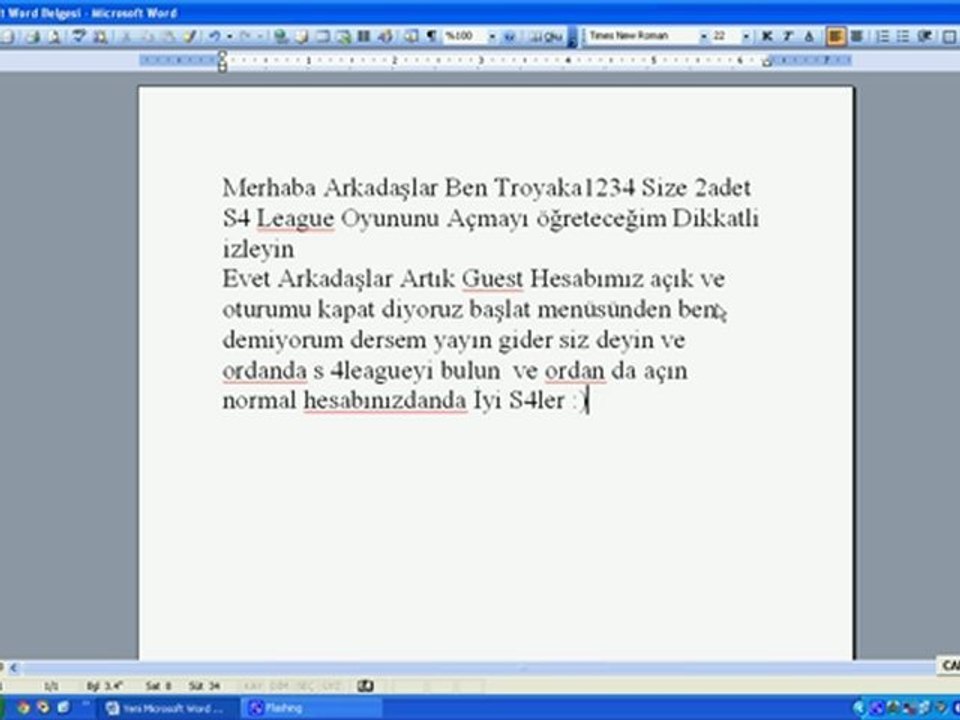Click the SEÇ status bar indicator
Image resolution: width=960 pixels, height=720 pixels.
tap(304, 686)
